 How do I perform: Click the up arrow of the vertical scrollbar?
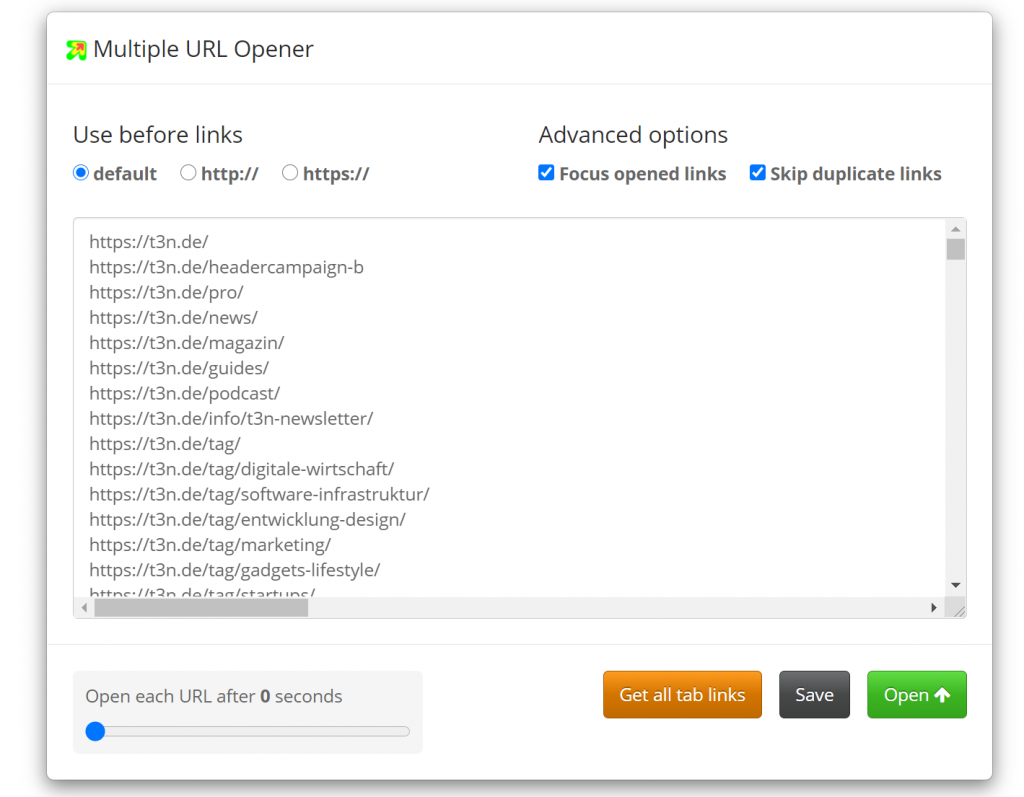click(x=957, y=228)
